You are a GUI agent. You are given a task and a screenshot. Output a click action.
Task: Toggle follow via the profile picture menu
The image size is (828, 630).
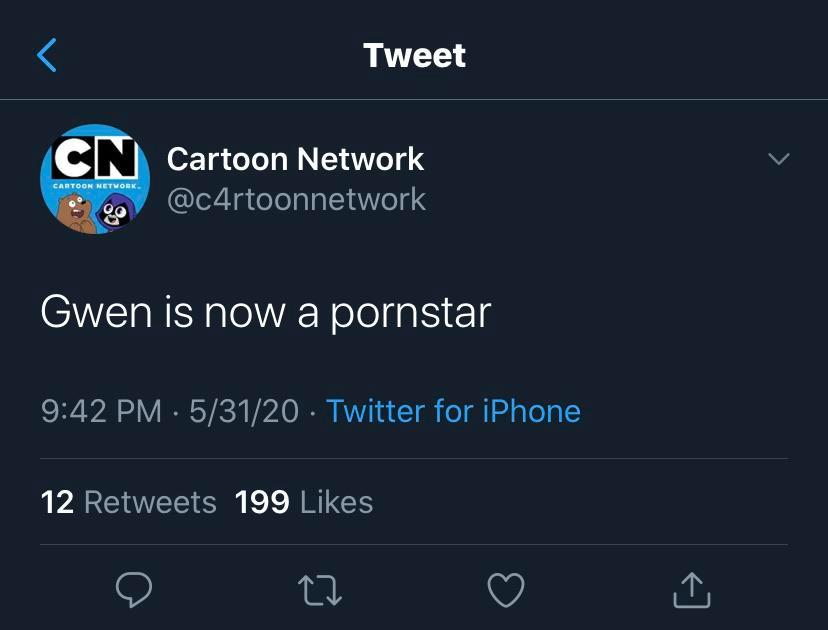coord(95,180)
